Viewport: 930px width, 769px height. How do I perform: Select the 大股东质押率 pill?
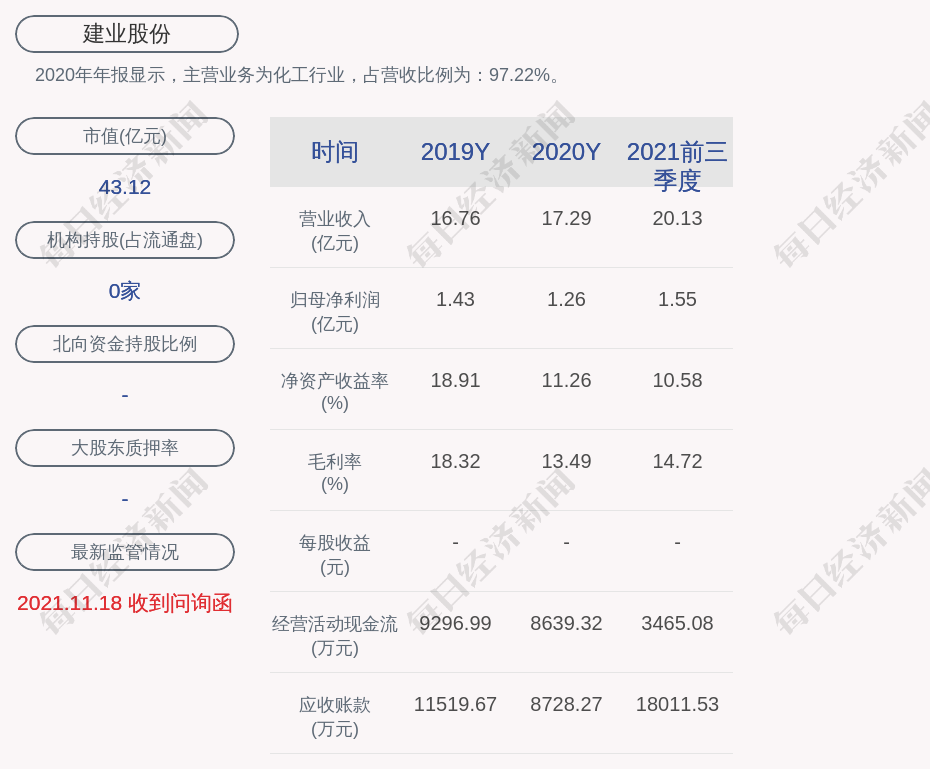pyautogui.click(x=125, y=448)
